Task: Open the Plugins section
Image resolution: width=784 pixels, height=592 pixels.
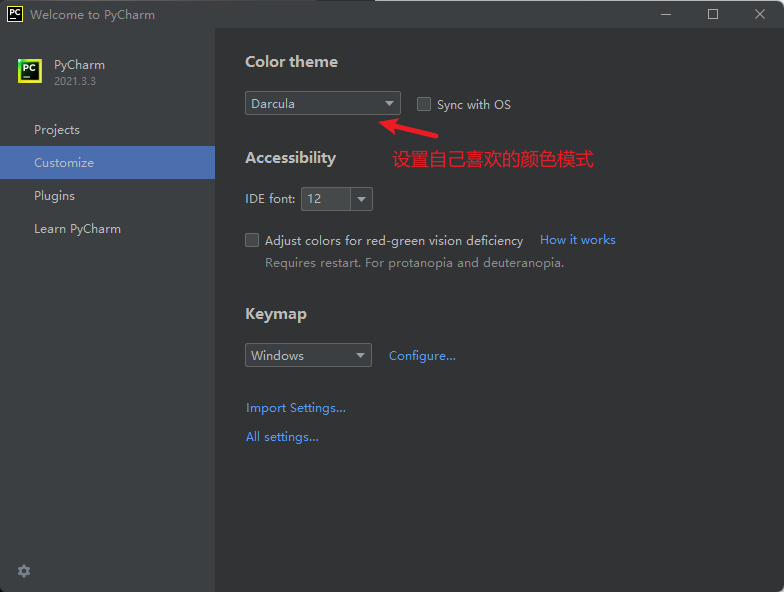Action: (108, 196)
